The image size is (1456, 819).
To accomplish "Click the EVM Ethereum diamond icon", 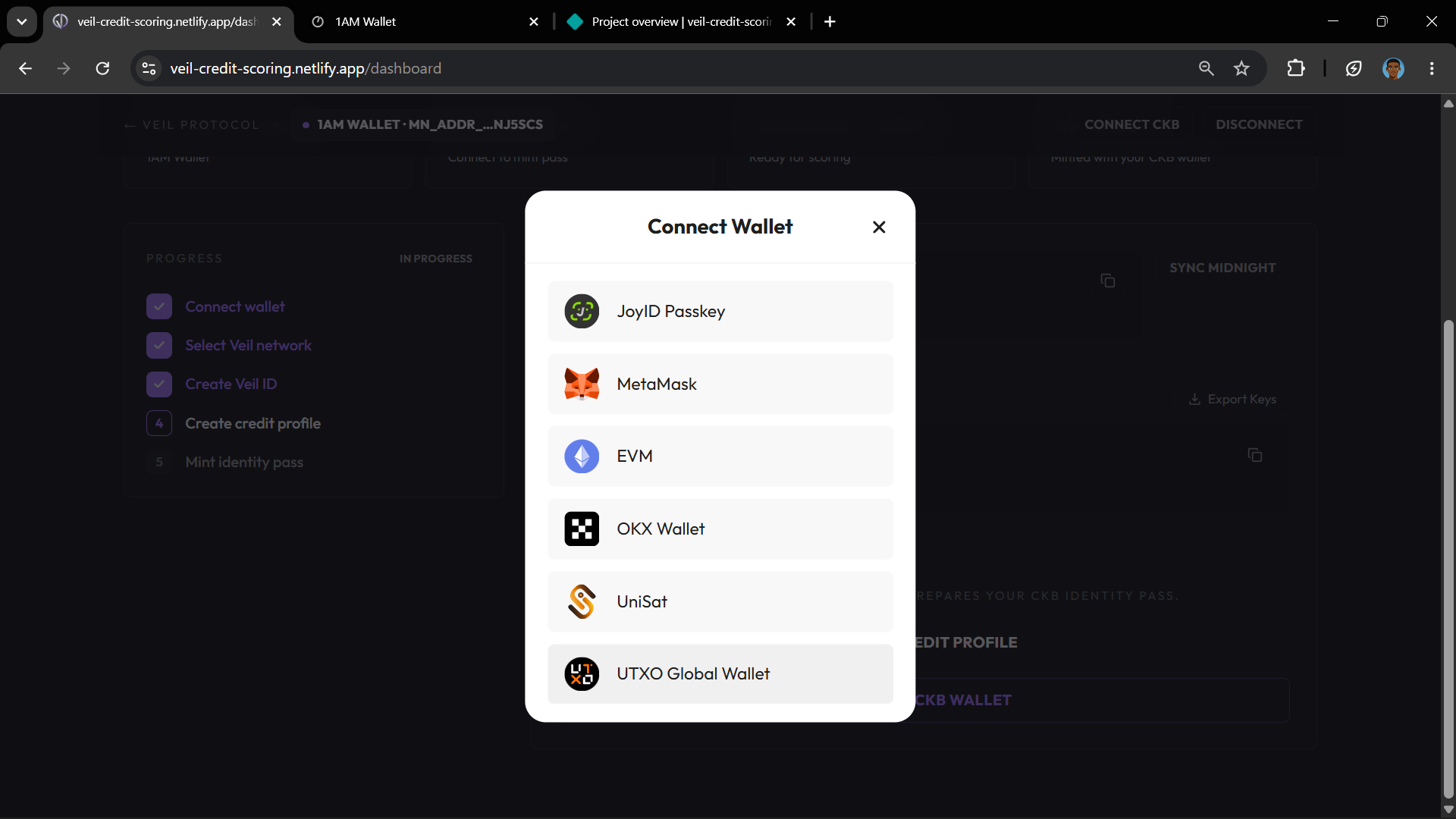I will pyautogui.click(x=582, y=456).
